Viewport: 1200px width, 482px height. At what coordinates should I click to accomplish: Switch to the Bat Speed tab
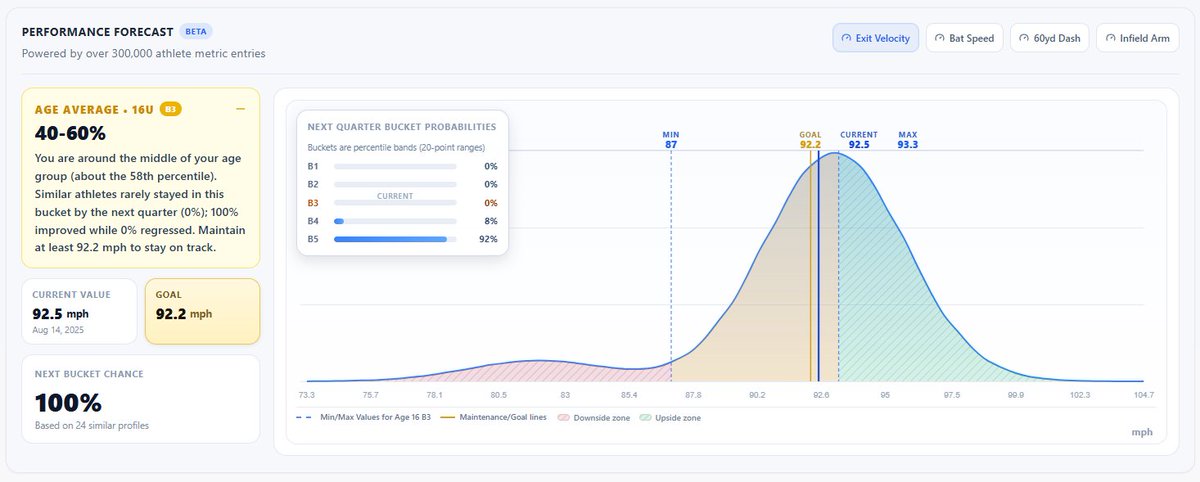(964, 38)
